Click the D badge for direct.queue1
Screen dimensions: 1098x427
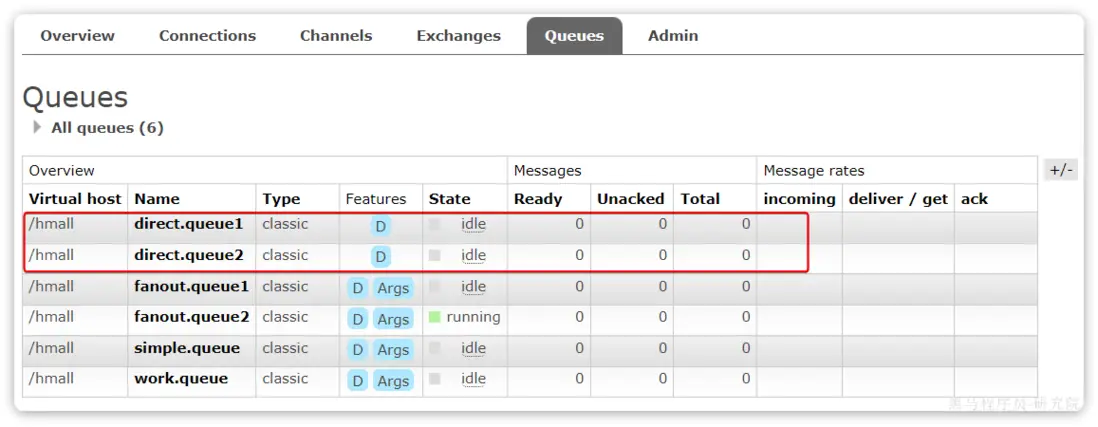point(380,226)
